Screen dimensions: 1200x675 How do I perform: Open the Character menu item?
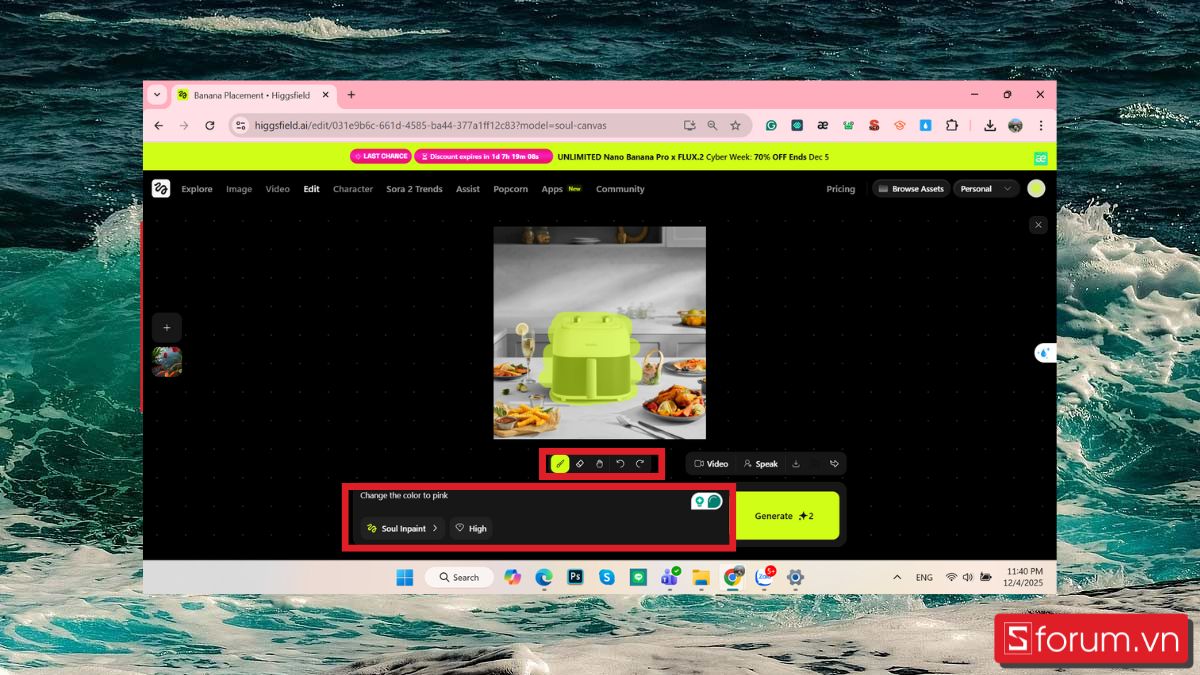[352, 189]
